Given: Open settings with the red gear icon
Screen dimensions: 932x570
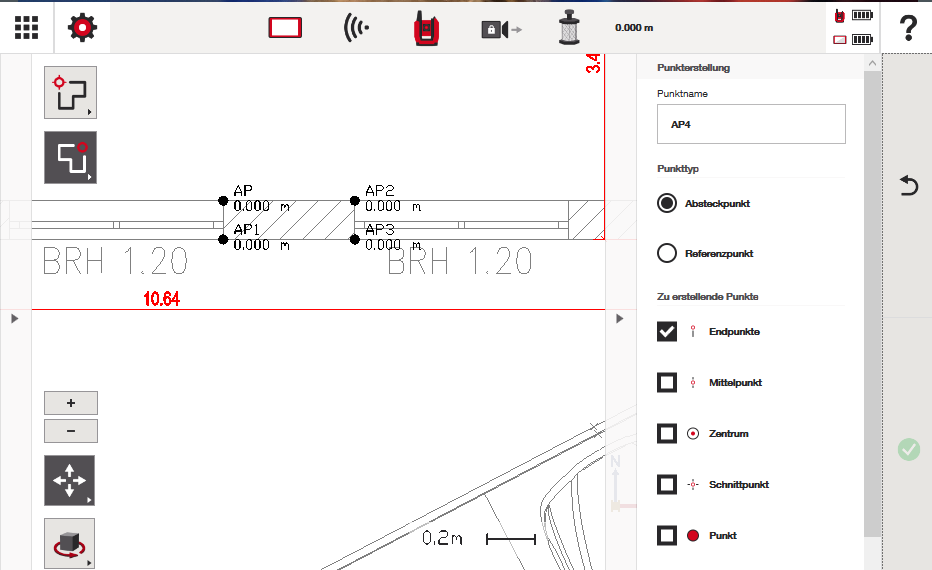Looking at the screenshot, I should 82,27.
